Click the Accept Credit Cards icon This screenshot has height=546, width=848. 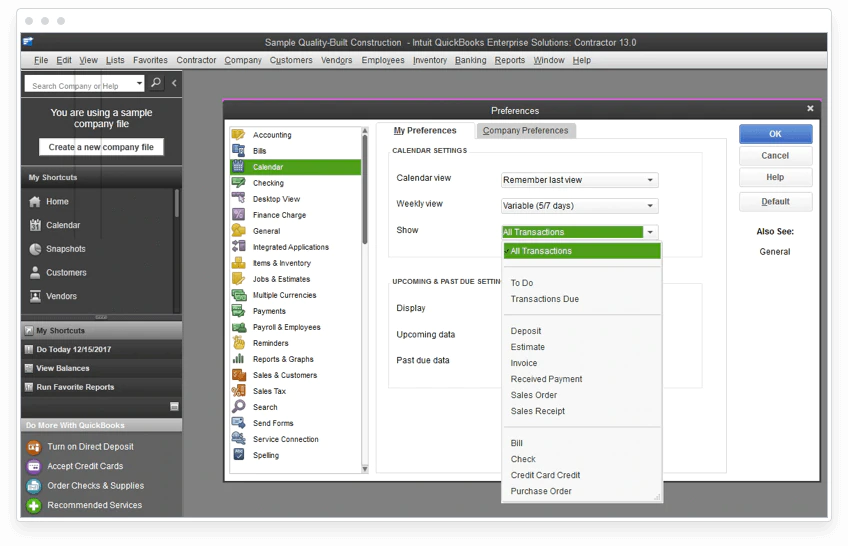tap(34, 467)
